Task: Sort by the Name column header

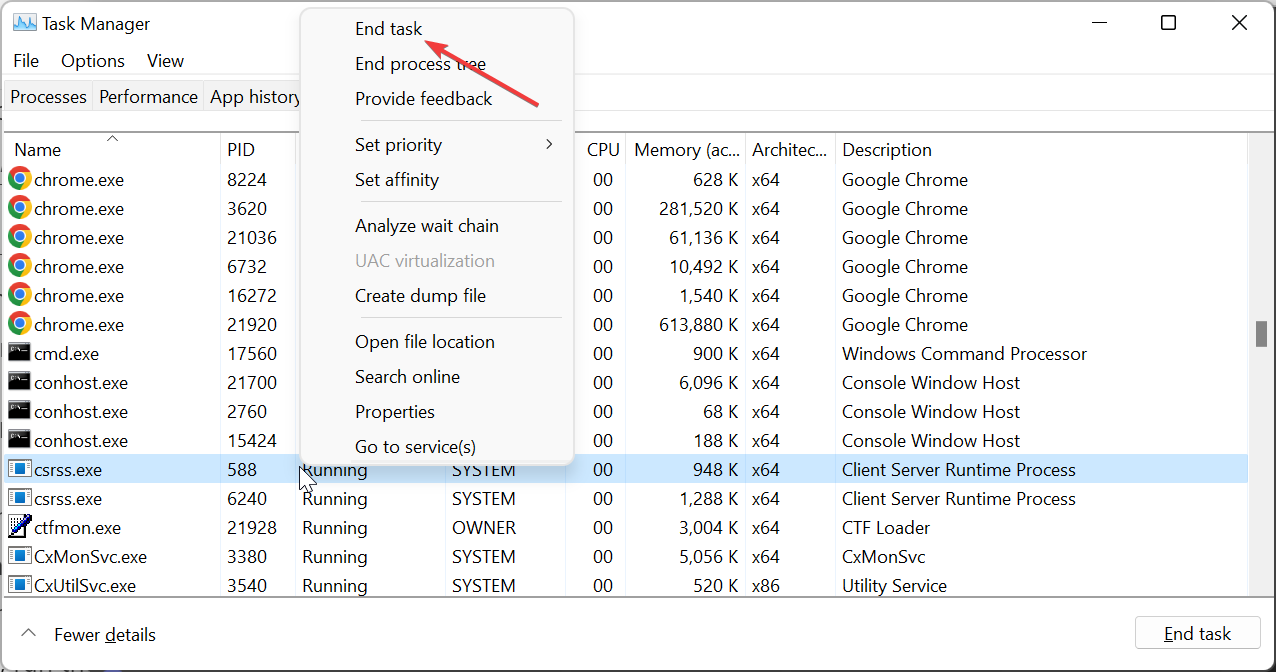Action: click(38, 150)
